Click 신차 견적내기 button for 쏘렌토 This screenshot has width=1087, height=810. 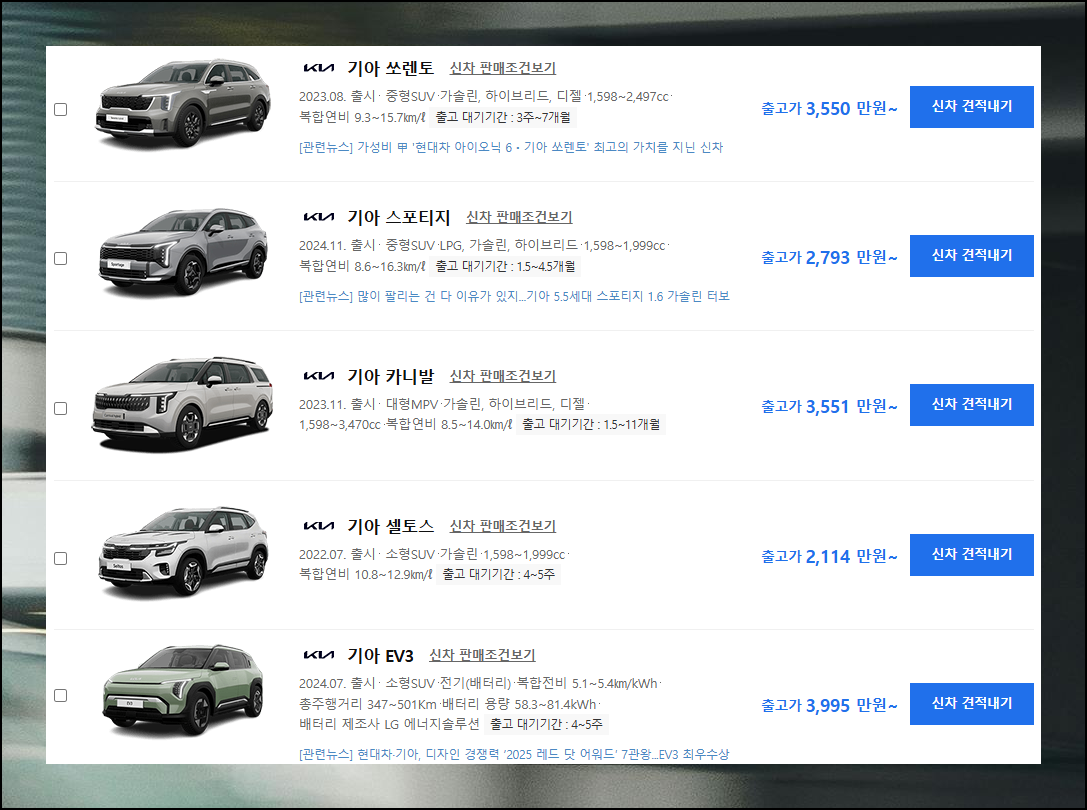pyautogui.click(x=971, y=107)
